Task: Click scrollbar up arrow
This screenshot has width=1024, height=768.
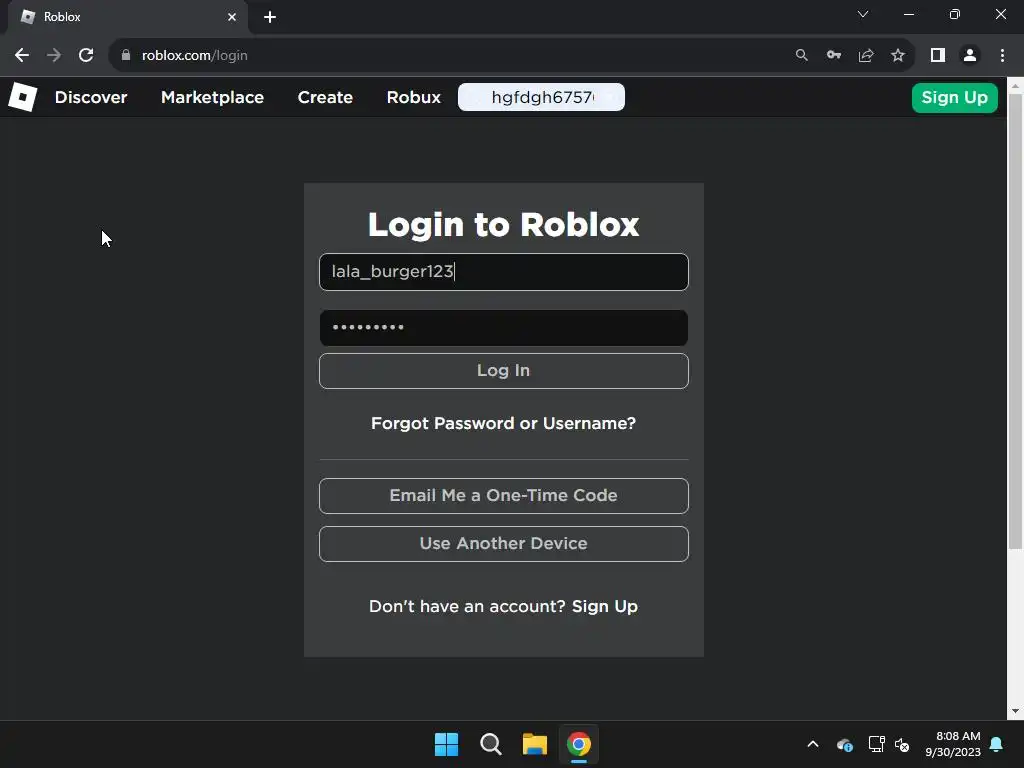Action: tap(1016, 86)
